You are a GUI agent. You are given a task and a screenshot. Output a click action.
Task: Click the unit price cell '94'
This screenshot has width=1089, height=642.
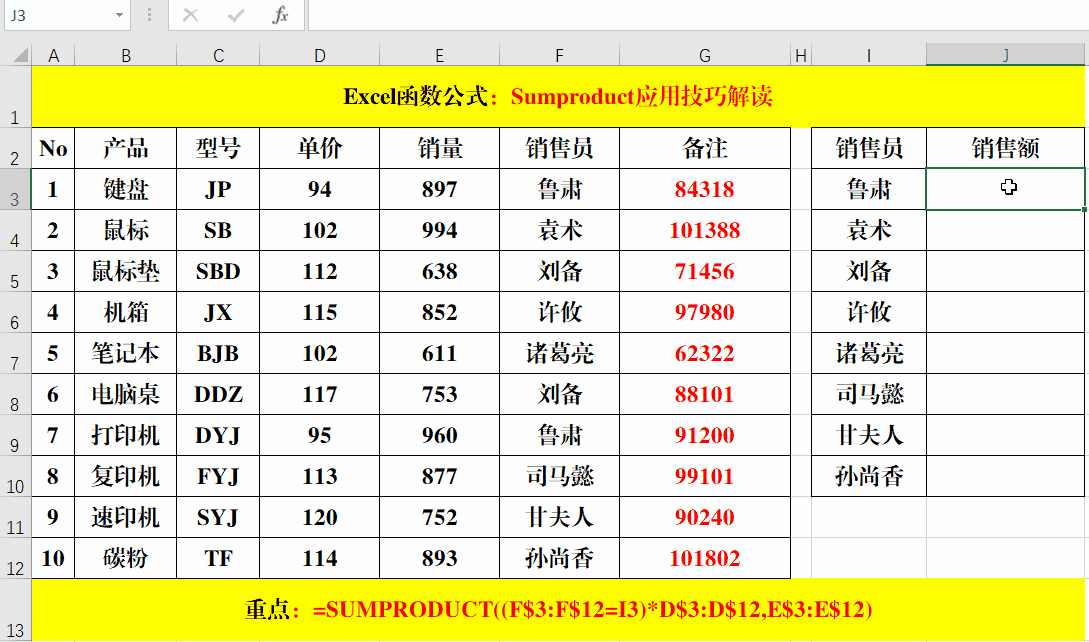(319, 189)
